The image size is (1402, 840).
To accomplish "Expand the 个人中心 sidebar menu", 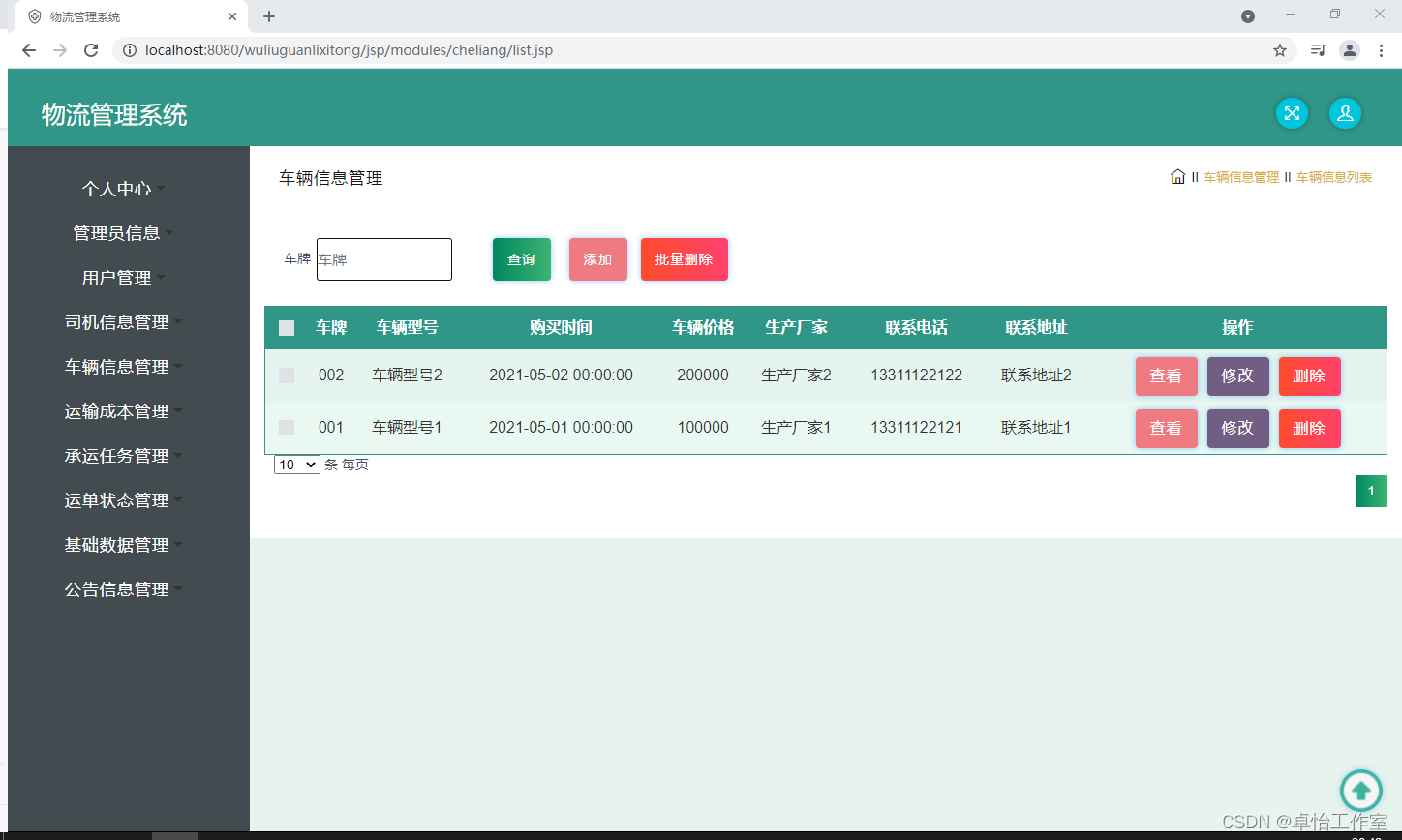I will (x=115, y=189).
